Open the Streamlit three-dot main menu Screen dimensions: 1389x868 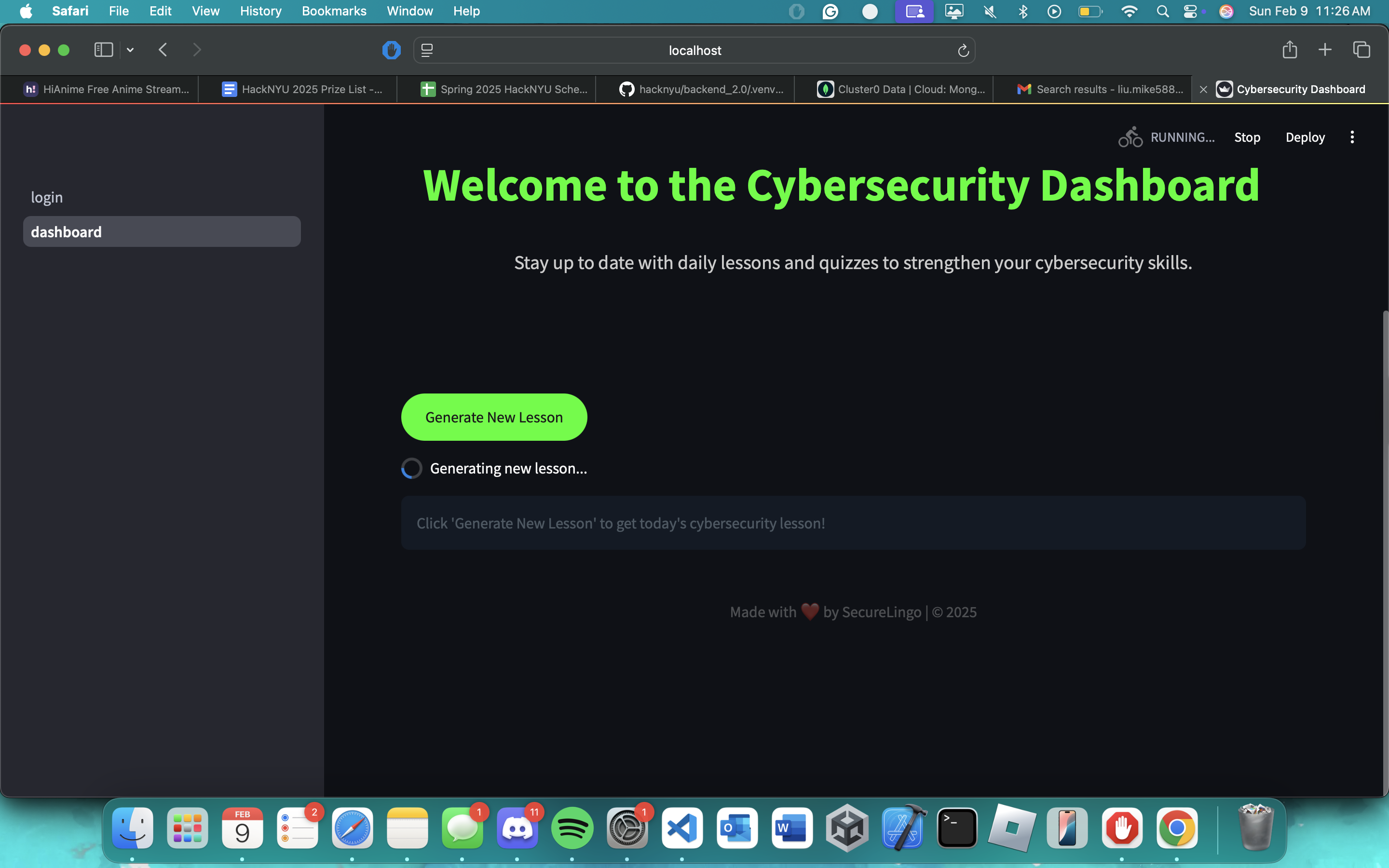(x=1352, y=137)
